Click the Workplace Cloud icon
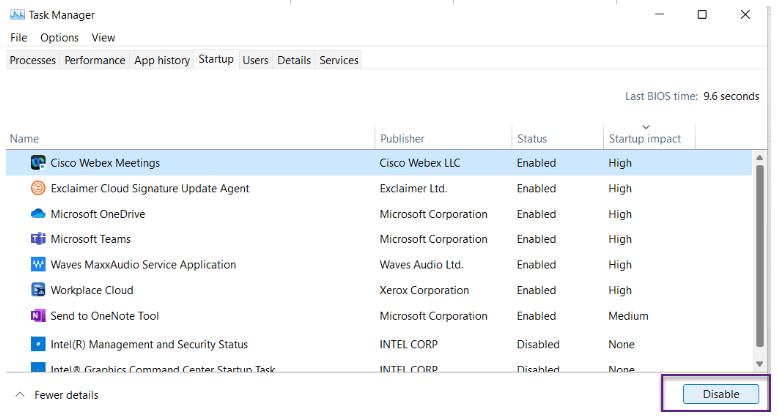Image resolution: width=778 pixels, height=417 pixels. coord(38,290)
